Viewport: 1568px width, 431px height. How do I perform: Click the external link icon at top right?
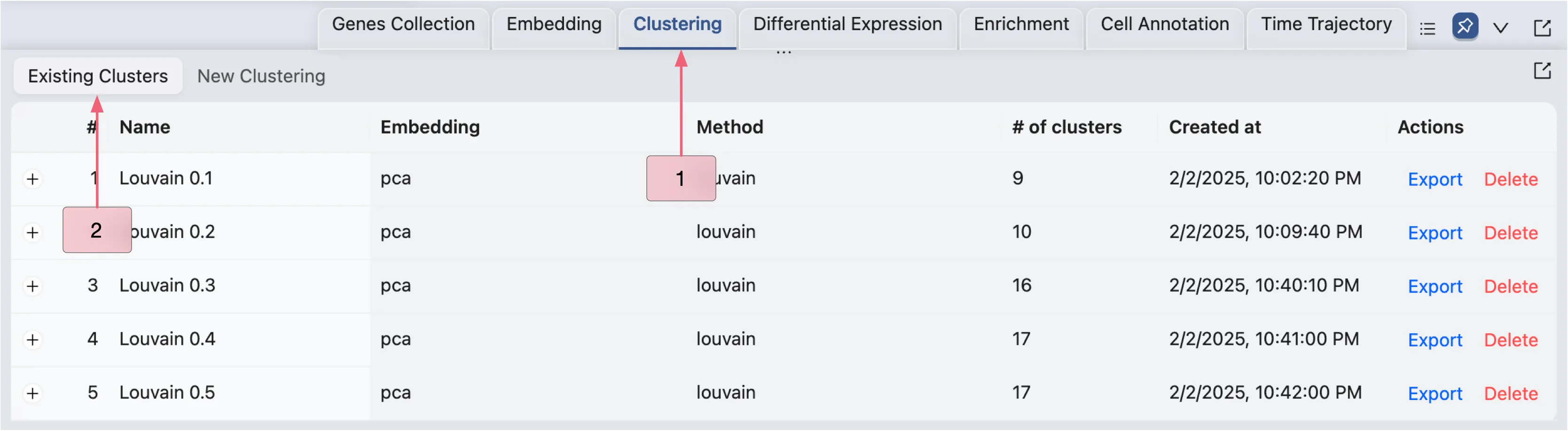1543,27
